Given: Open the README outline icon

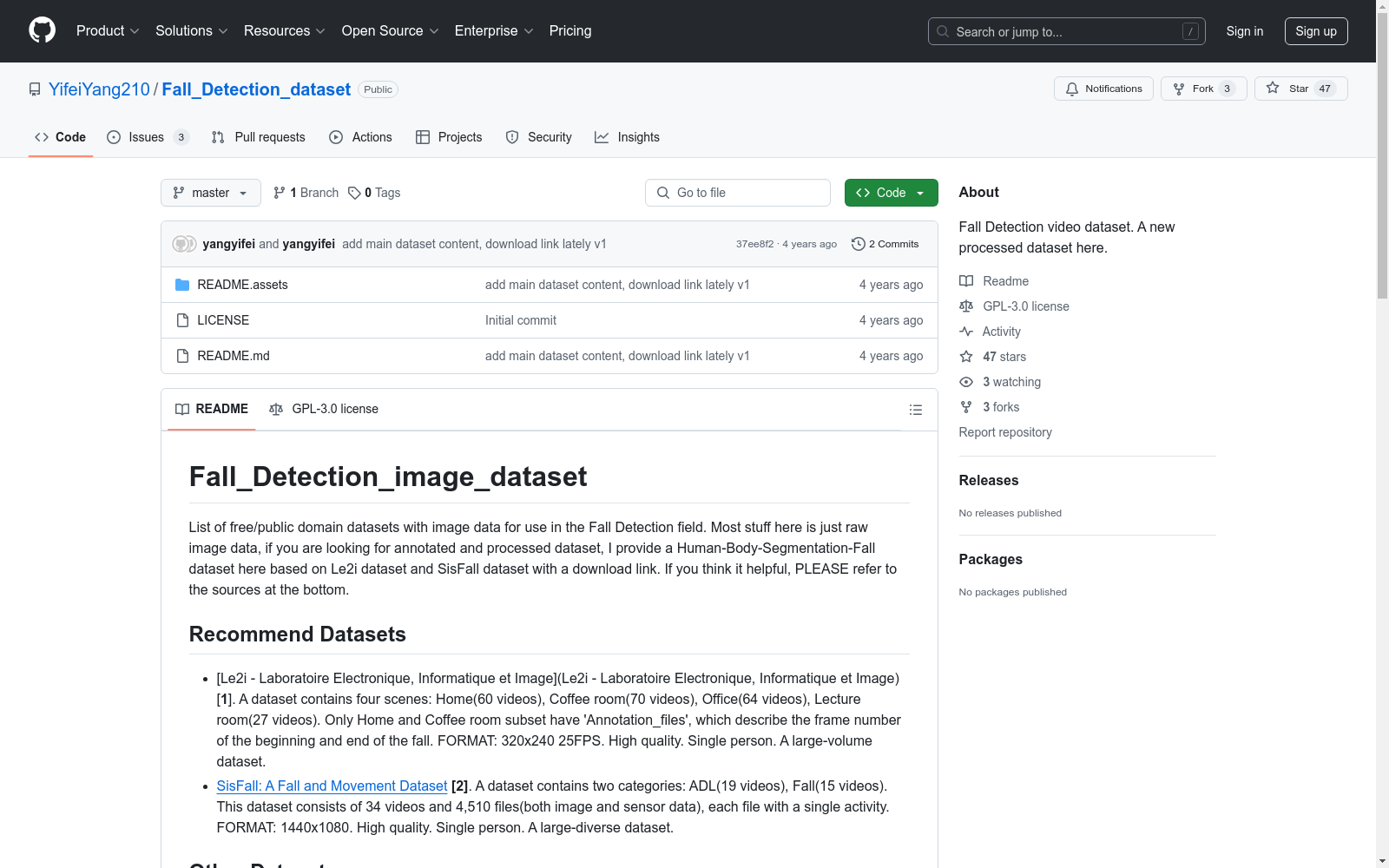Looking at the screenshot, I should coord(916,410).
